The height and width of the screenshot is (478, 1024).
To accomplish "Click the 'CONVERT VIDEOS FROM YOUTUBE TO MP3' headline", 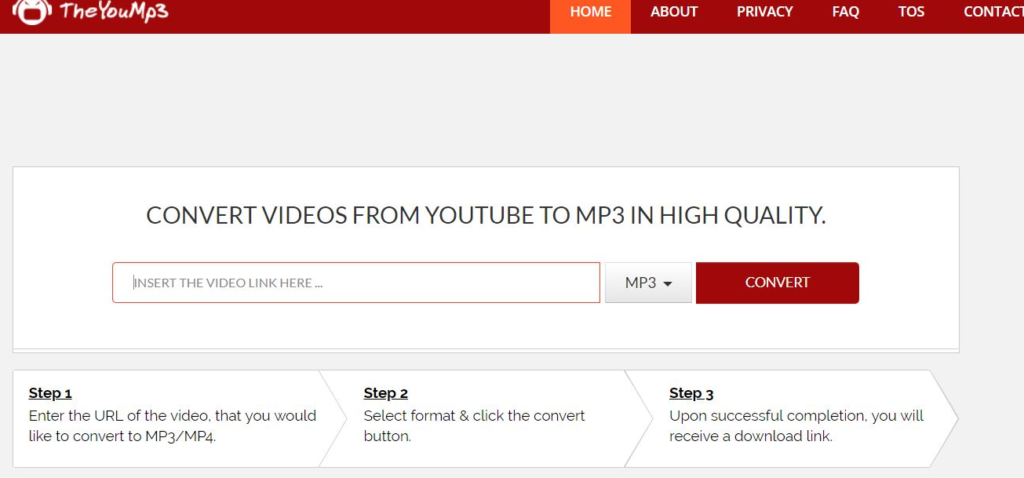I will click(486, 215).
